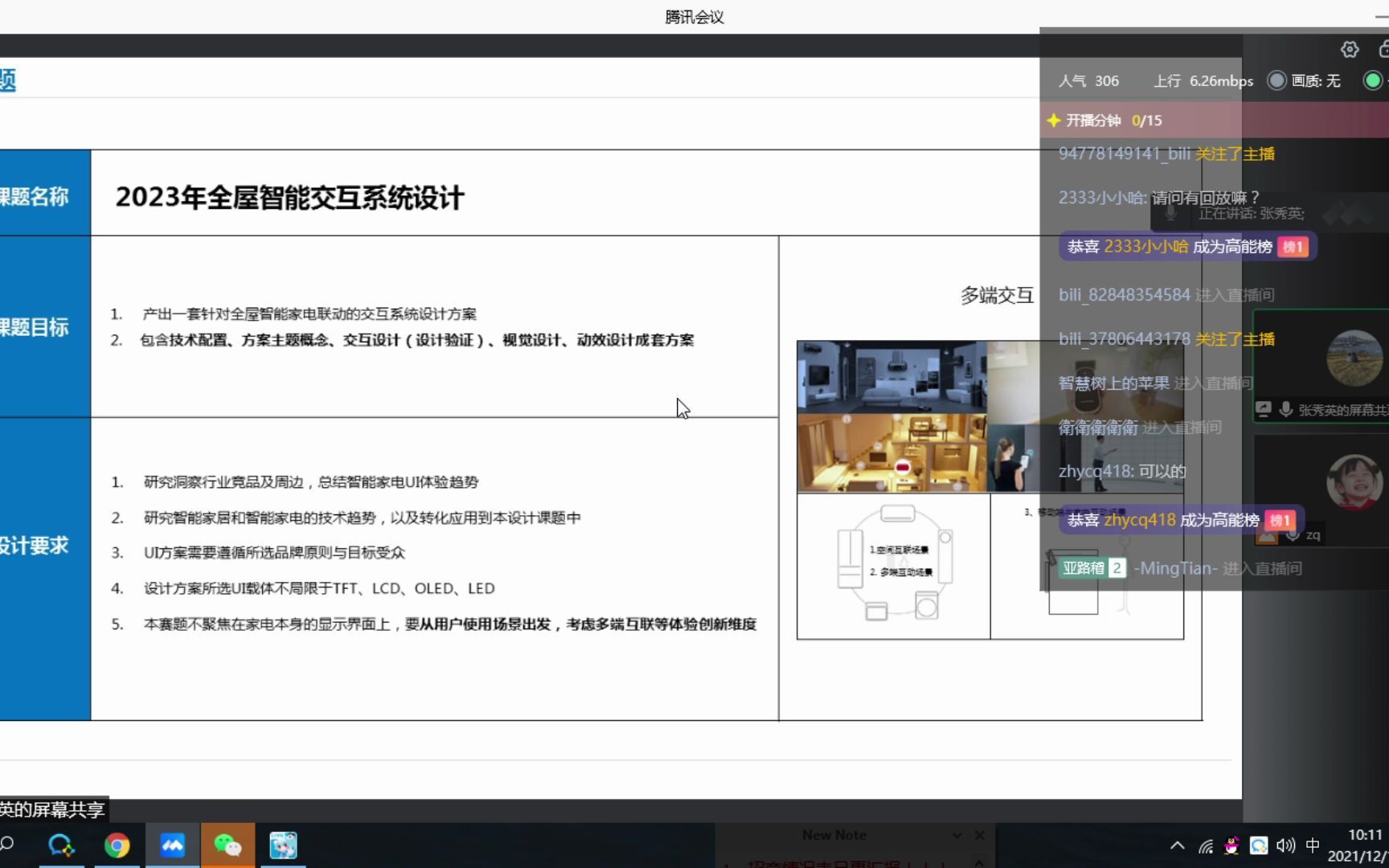Open network Wi-Fi tray icon
1389x868 pixels.
coord(1206,845)
